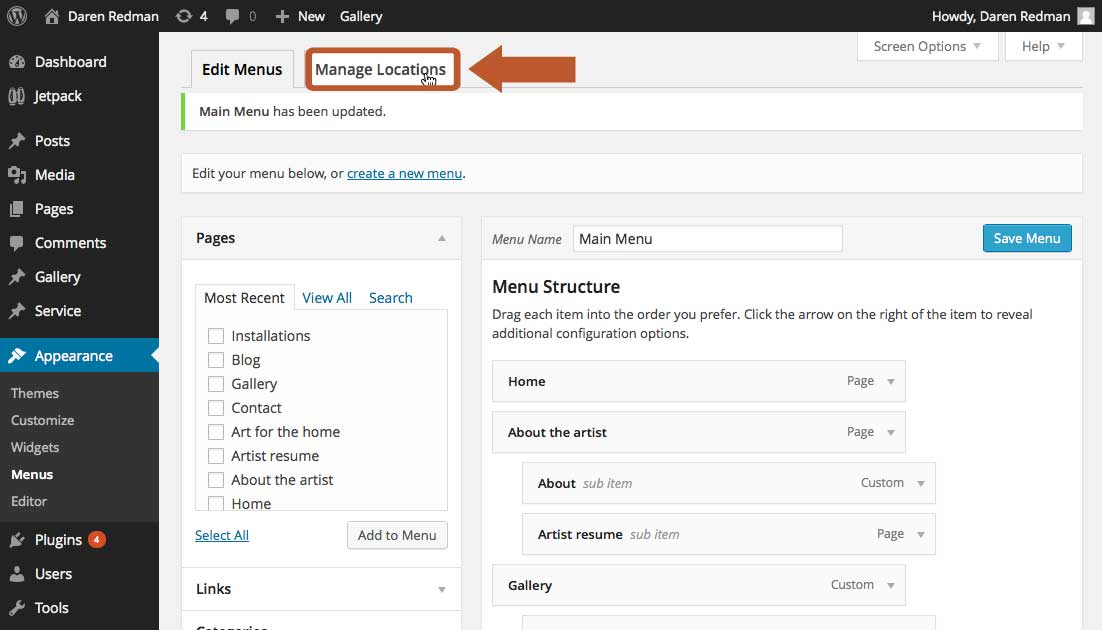Select the View All tab
This screenshot has width=1102, height=630.
[x=327, y=298]
